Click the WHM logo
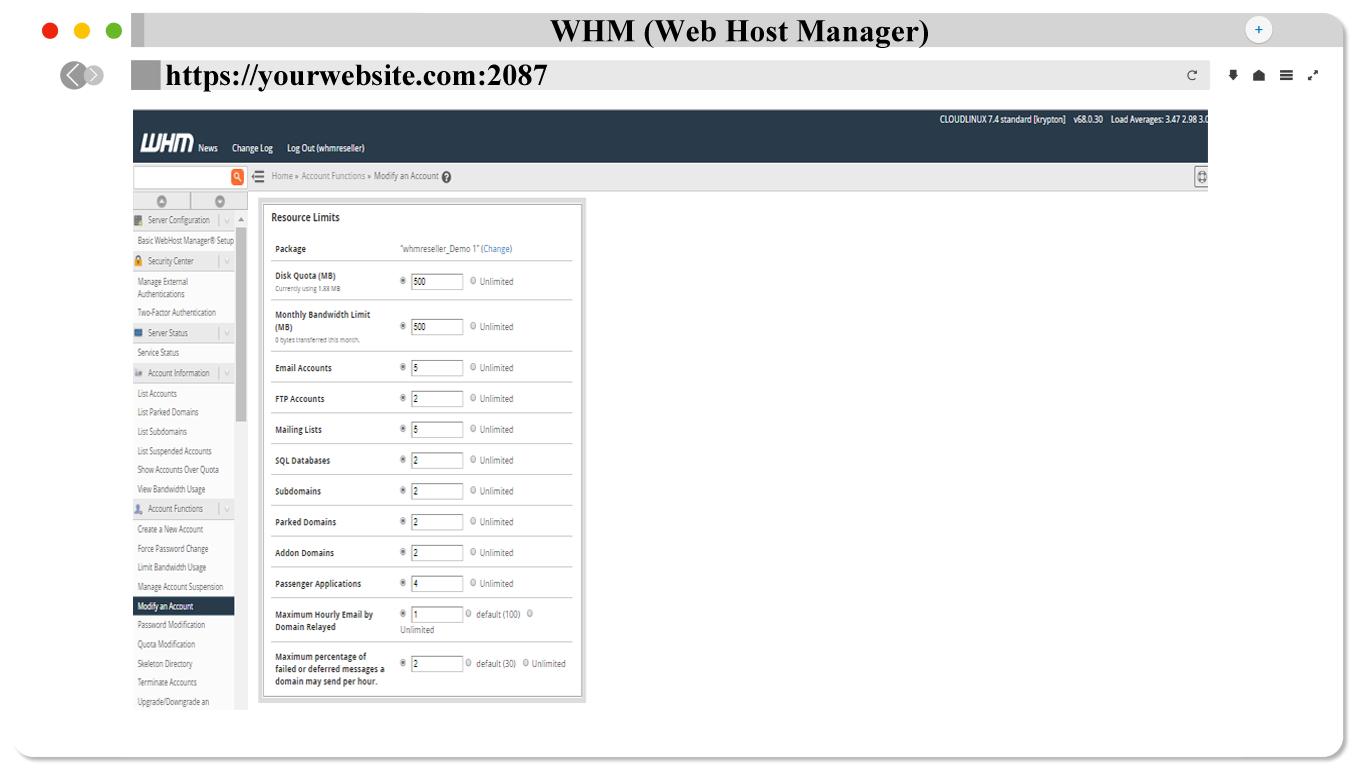Screen dimensions: 1362x769 (166, 143)
